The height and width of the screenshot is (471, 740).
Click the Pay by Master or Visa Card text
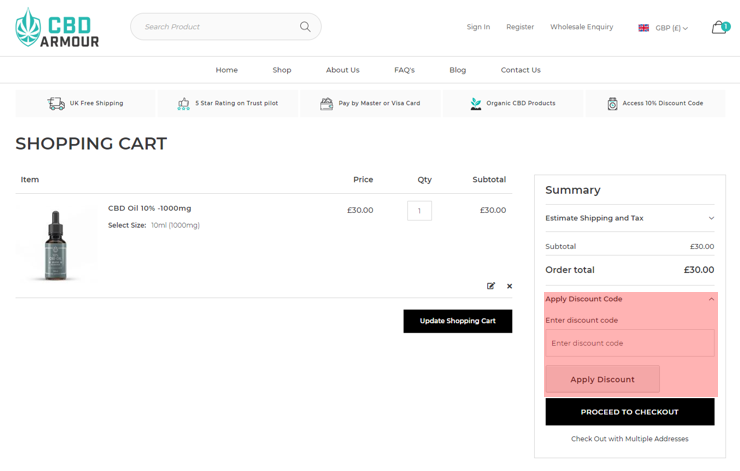[x=379, y=103]
